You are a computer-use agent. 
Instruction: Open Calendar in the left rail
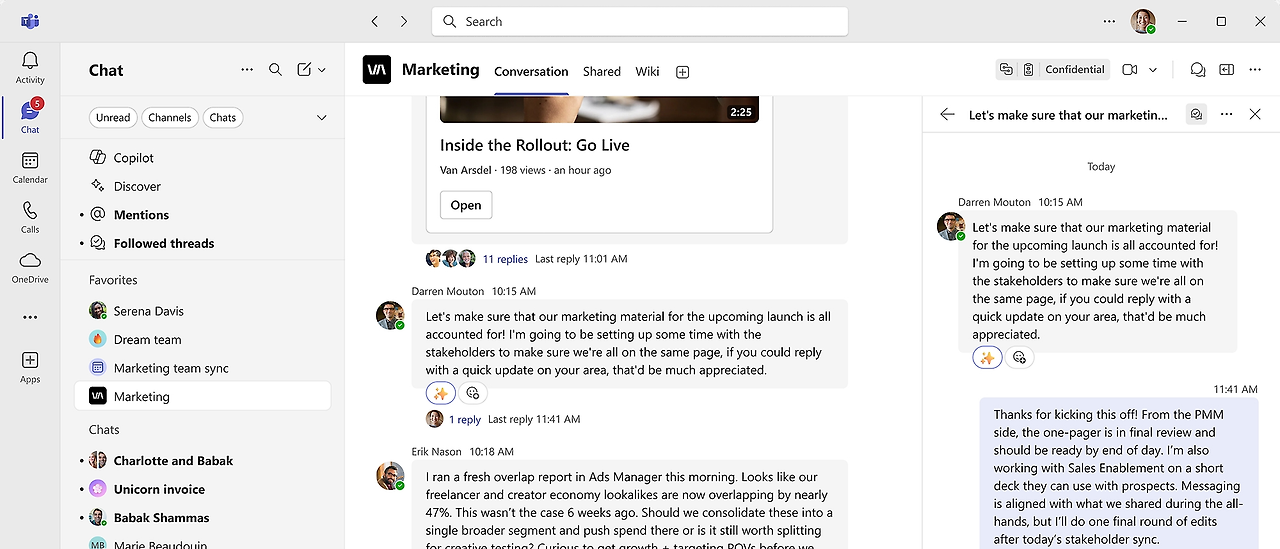30,167
